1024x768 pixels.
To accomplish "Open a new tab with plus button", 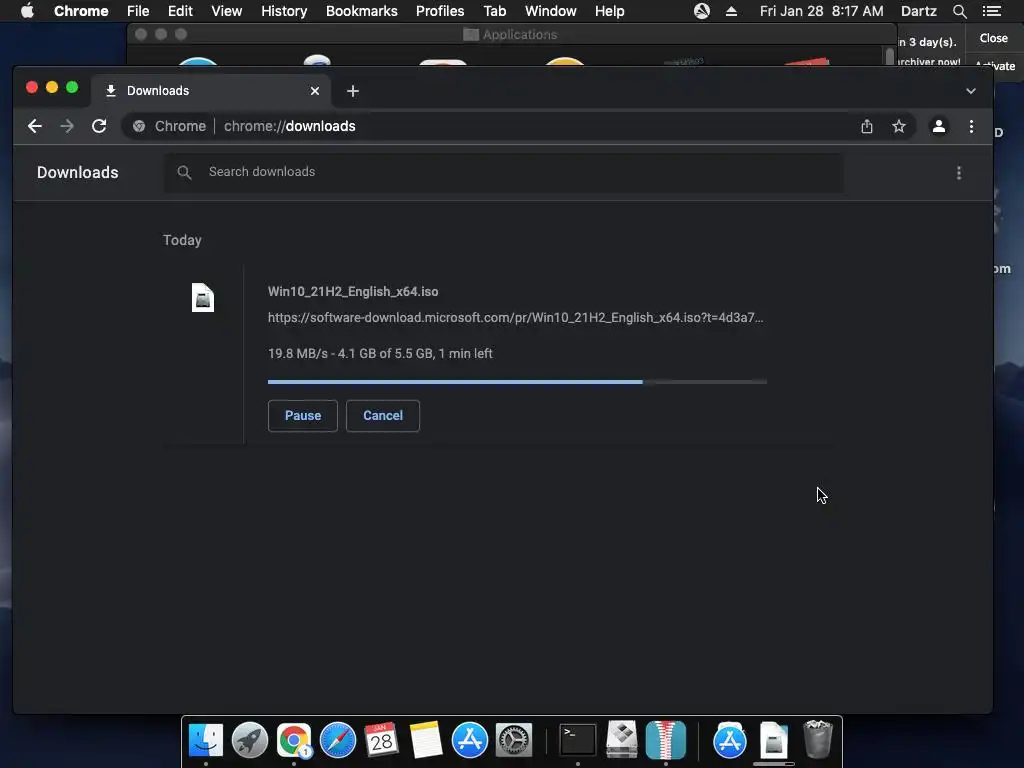I will tap(353, 91).
